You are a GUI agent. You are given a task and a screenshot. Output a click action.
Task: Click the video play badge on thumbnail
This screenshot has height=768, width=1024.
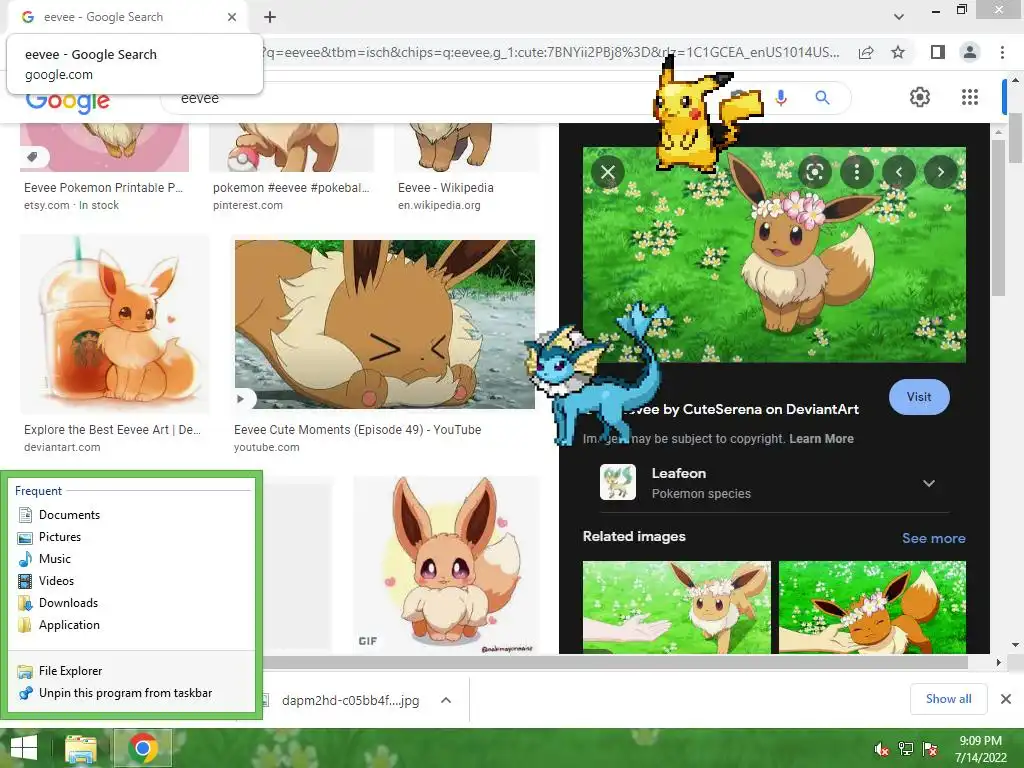[240, 398]
